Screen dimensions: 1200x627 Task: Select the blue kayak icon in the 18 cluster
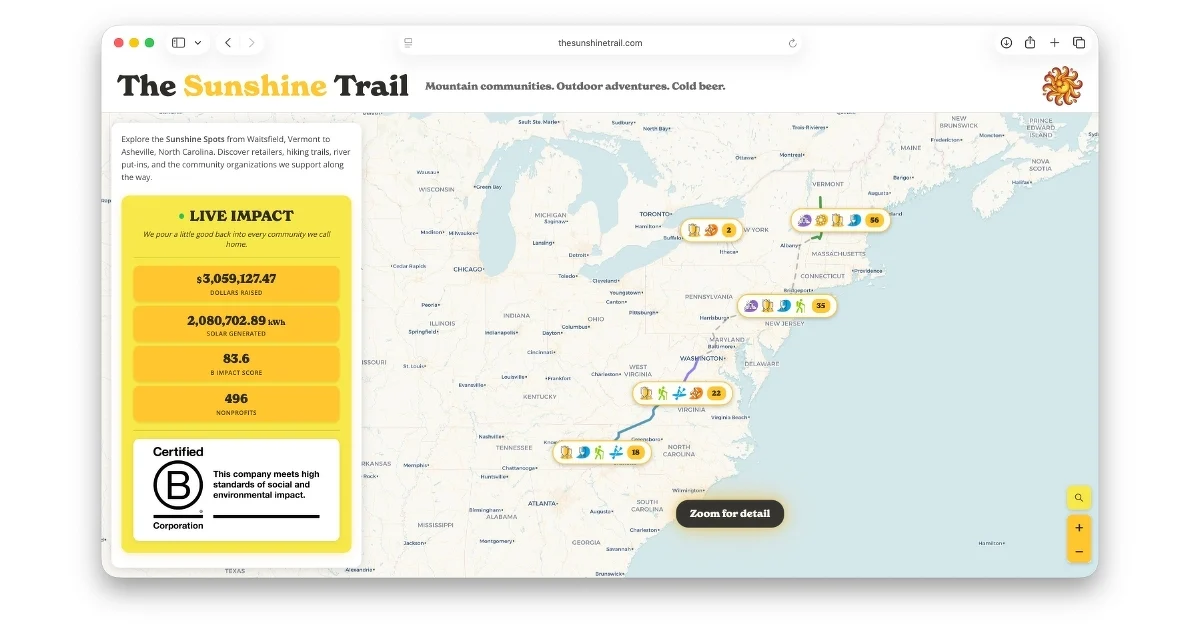pyautogui.click(x=616, y=452)
